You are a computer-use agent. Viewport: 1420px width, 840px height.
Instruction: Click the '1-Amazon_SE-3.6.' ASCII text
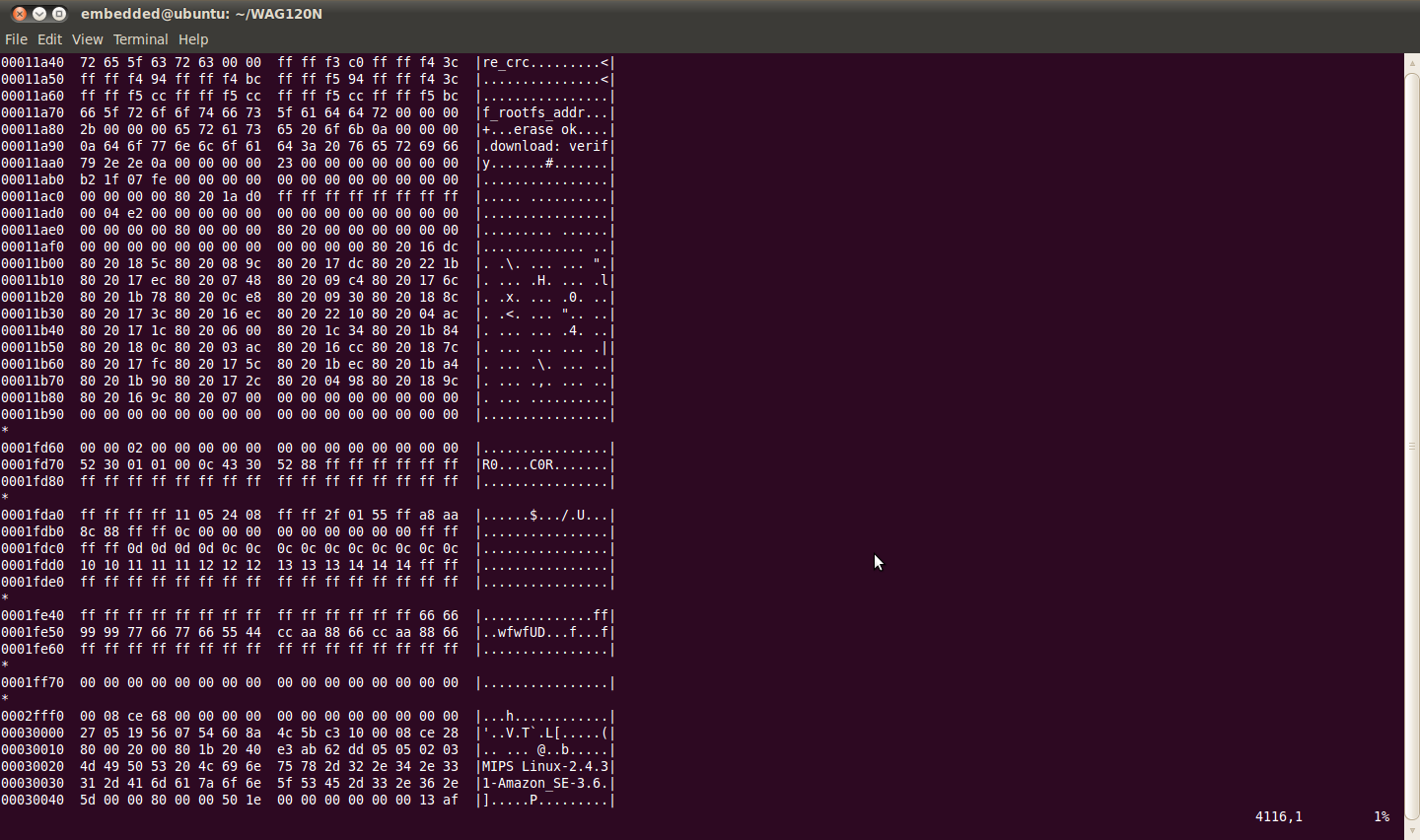[545, 783]
